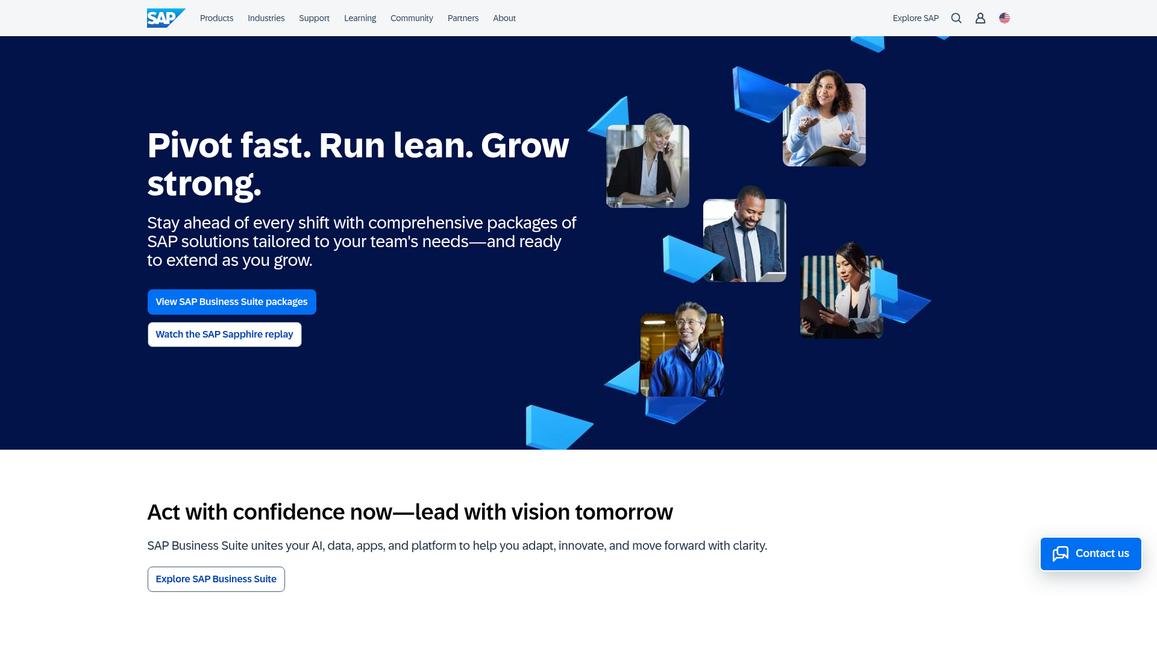The width and height of the screenshot is (1157, 651).
Task: Open the Learning menu
Action: (360, 18)
